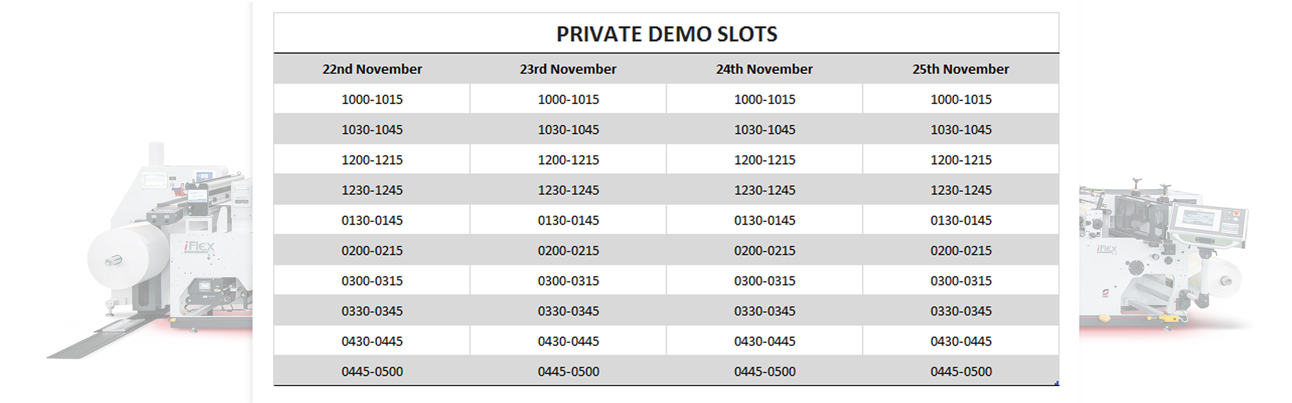Click the 22nd November column header
1292x403 pixels.
[372, 69]
